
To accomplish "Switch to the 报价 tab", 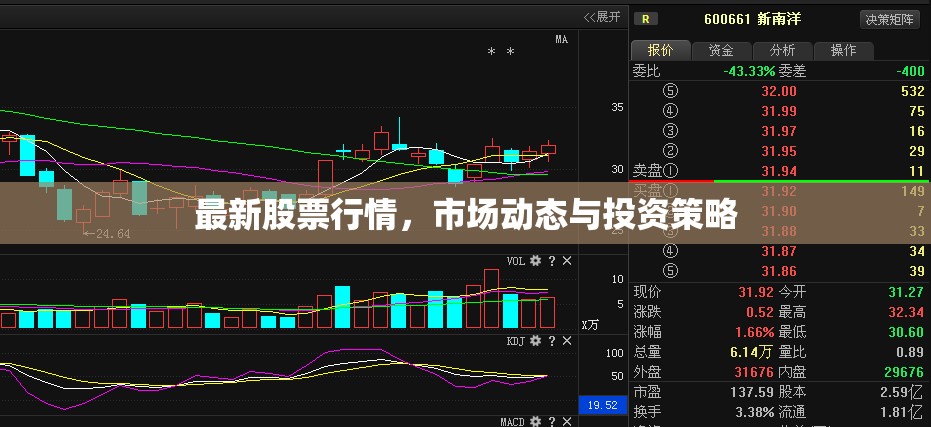I will [x=660, y=50].
